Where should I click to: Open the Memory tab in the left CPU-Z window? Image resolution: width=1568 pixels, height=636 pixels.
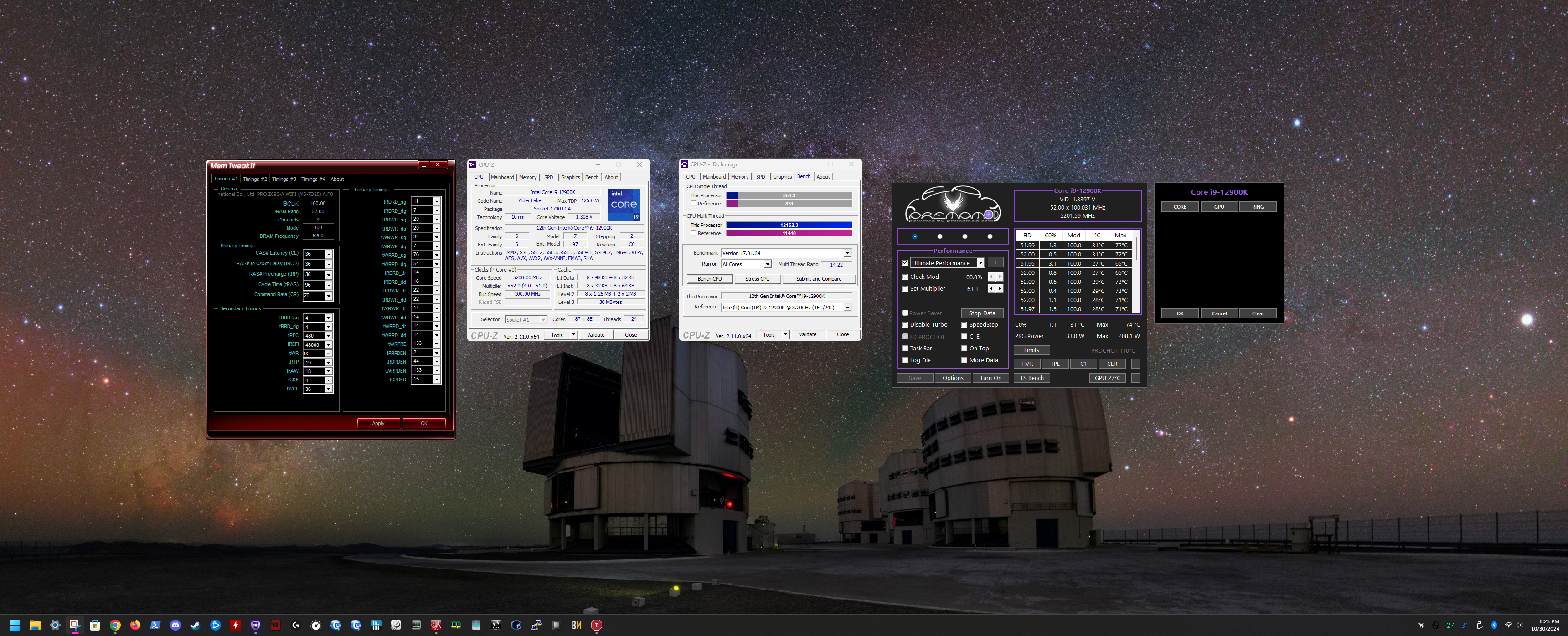coord(528,177)
